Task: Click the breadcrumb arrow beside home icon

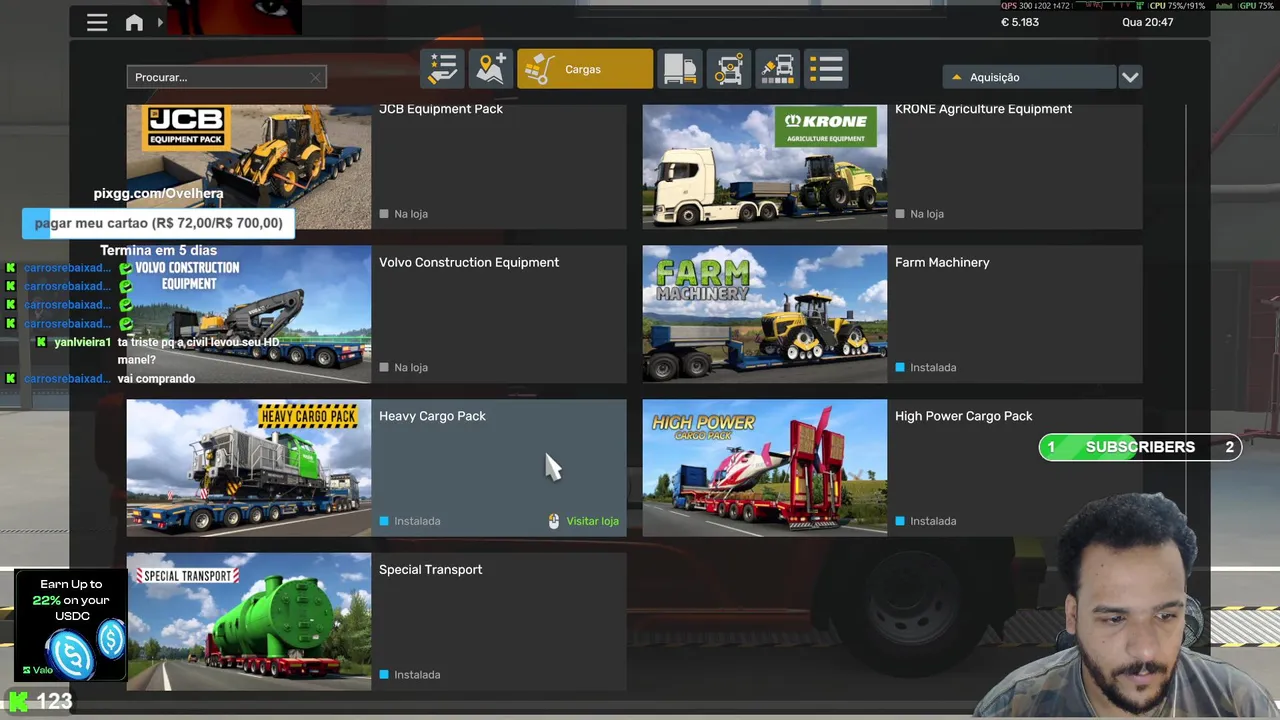Action: (x=160, y=22)
